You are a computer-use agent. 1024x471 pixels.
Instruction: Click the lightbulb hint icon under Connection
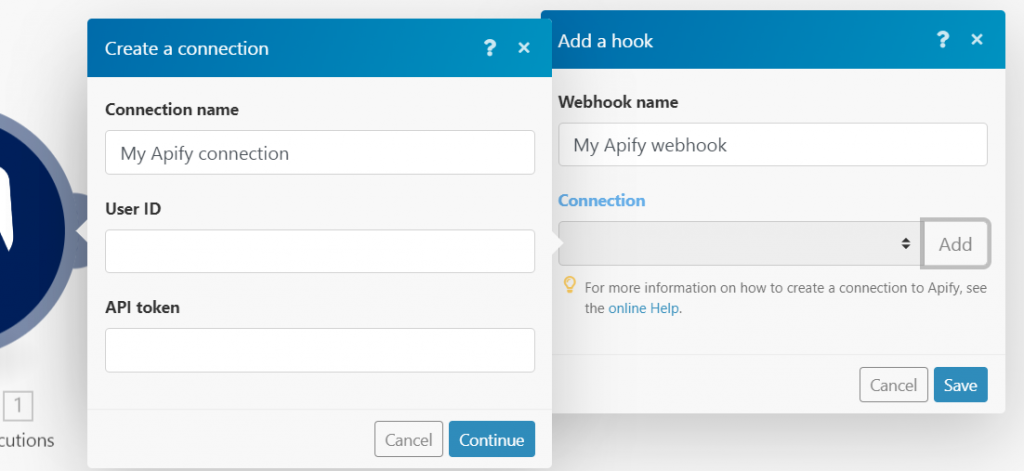tap(570, 286)
